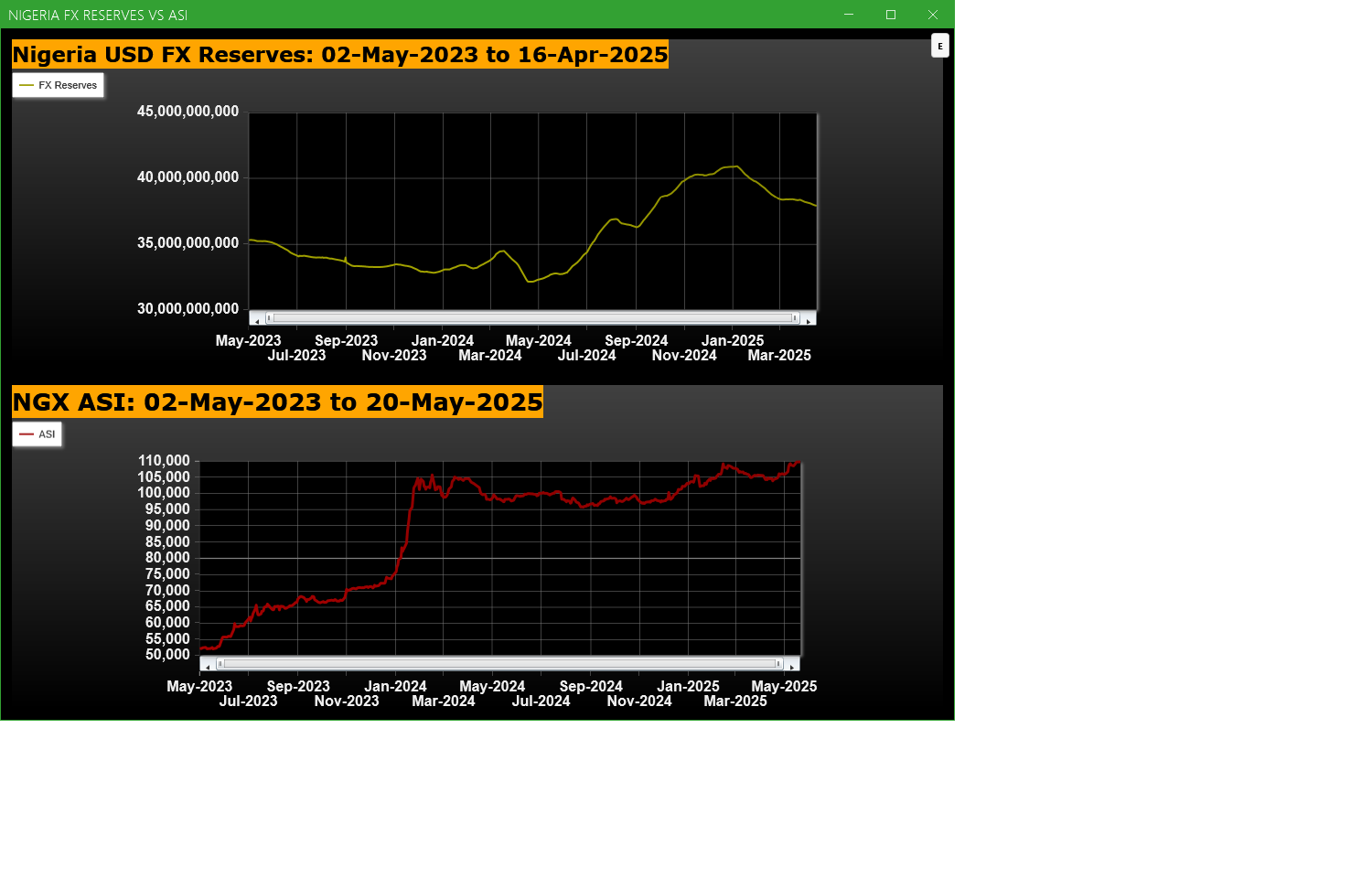
Task: Click right scroll arrow of ASI chart
Action: pyautogui.click(x=792, y=666)
